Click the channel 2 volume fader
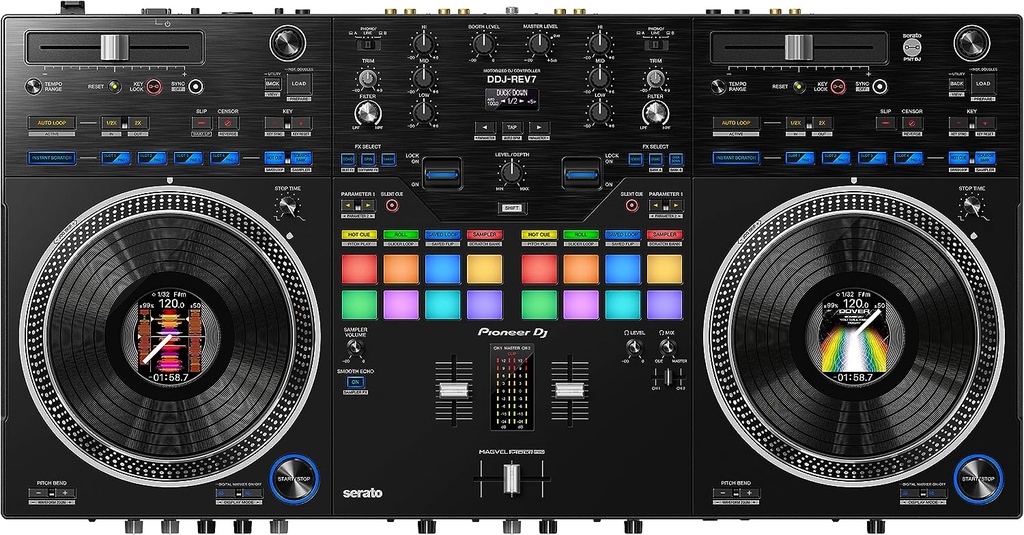Screen dimensions: 1024x535 [x=569, y=390]
